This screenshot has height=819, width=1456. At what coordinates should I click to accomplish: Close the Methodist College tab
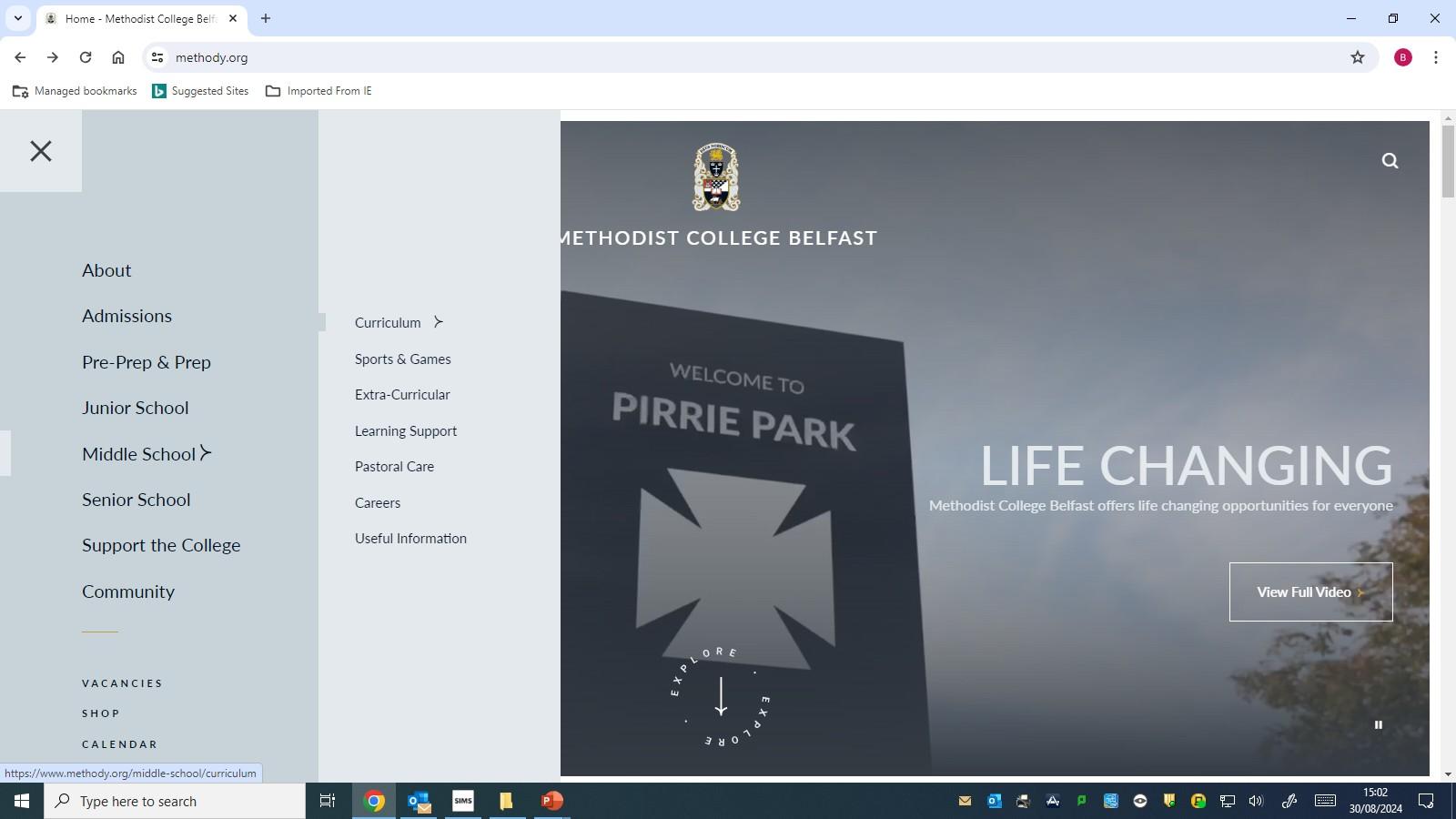click(x=233, y=18)
